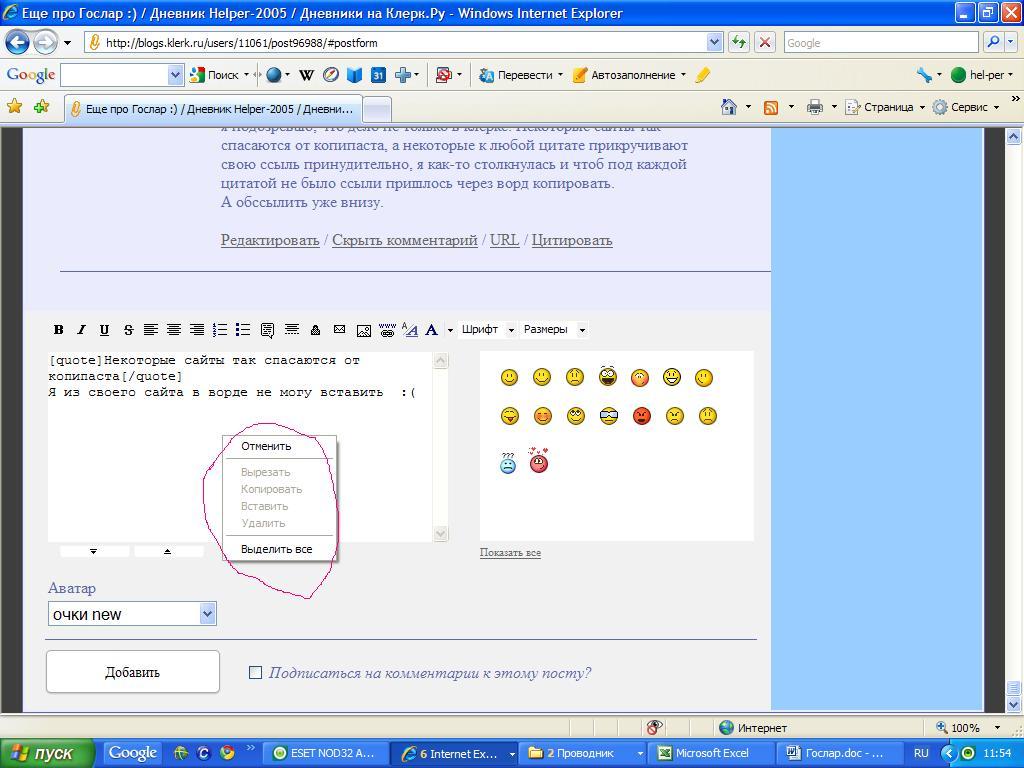Select the 'Еще про Гослар' browser tab
This screenshot has width=1024, height=768.
click(x=212, y=108)
